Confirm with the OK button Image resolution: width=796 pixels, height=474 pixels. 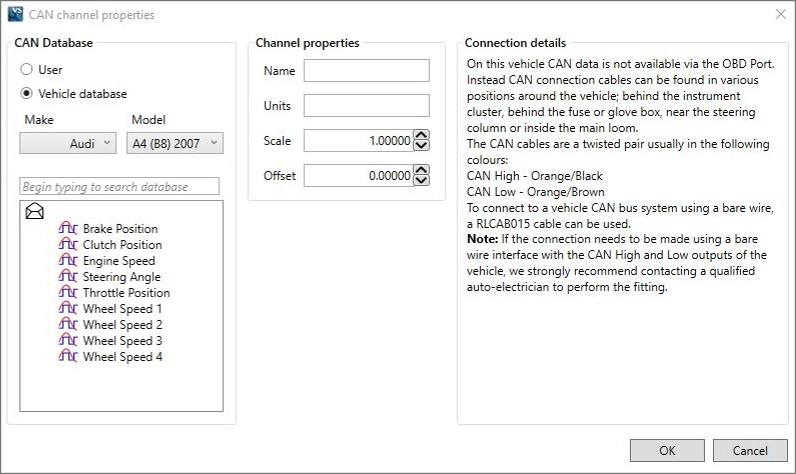coord(667,451)
